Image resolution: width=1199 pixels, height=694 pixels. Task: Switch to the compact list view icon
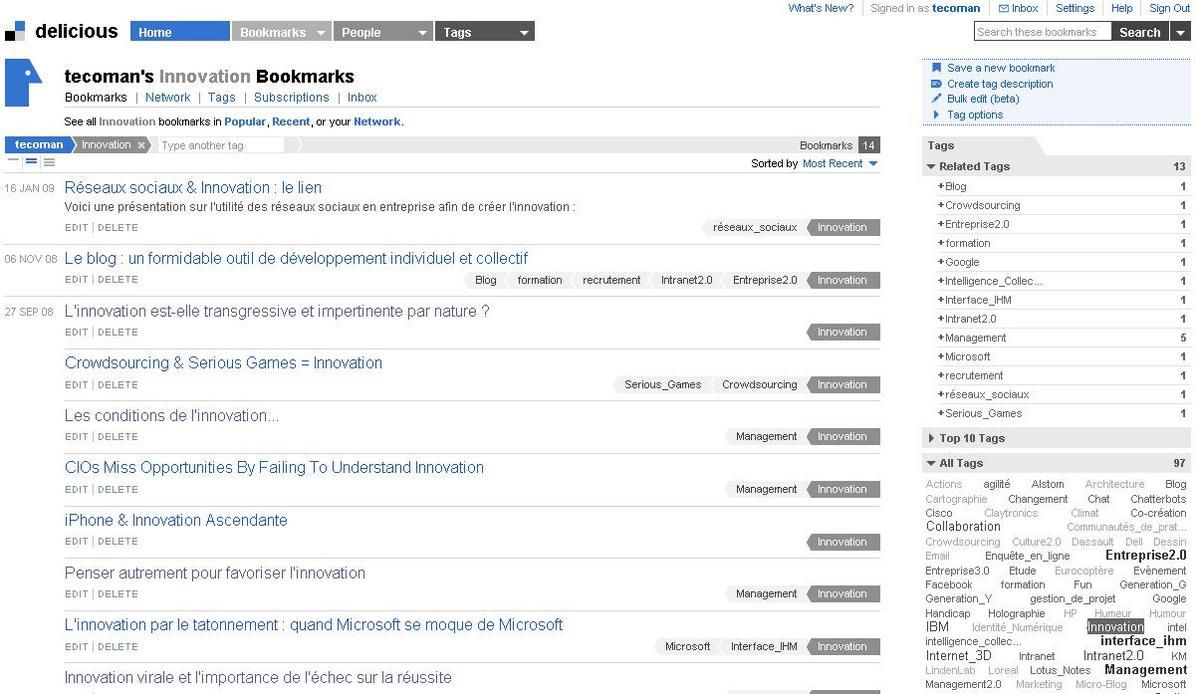(x=13, y=161)
